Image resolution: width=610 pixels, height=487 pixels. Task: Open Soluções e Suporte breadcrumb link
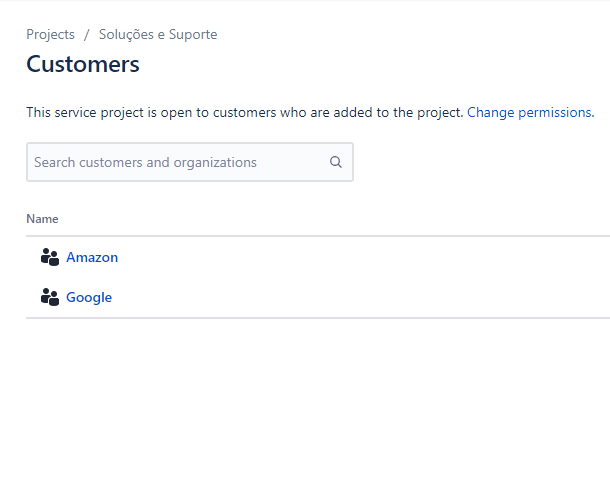tap(158, 34)
